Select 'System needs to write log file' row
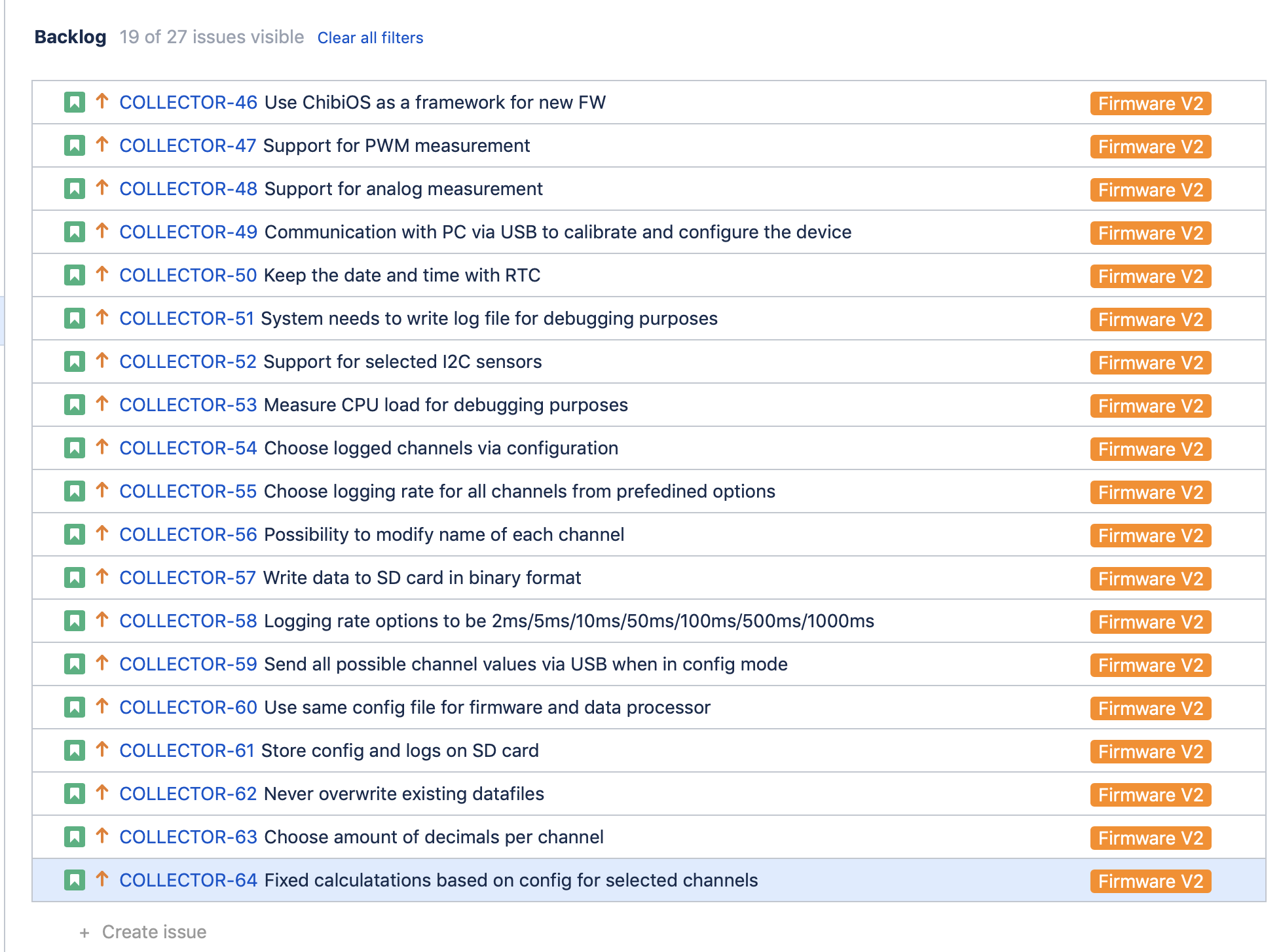The image size is (1281, 952). [x=648, y=319]
